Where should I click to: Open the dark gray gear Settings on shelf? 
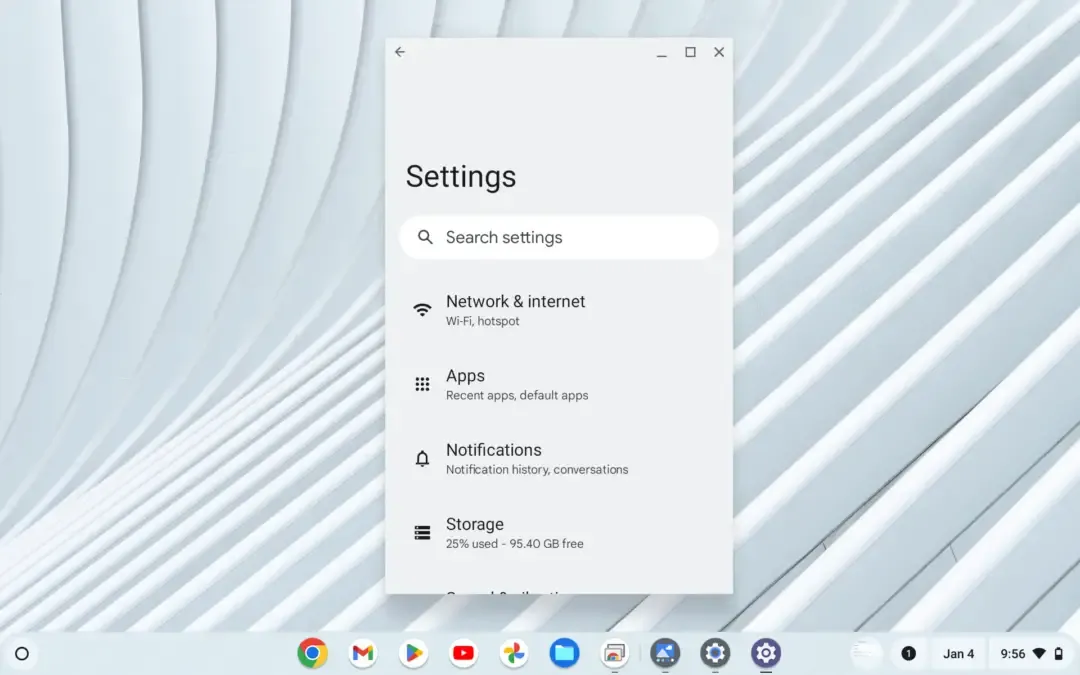[715, 653]
